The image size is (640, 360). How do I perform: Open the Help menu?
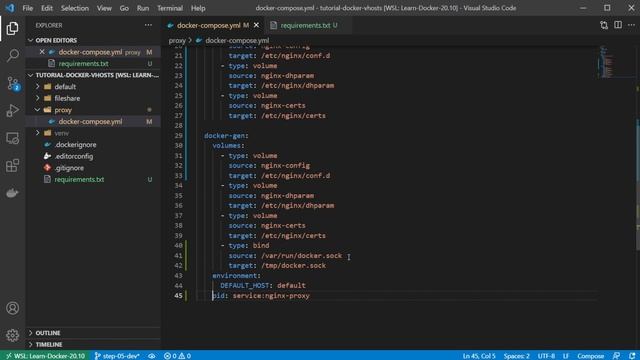click(x=198, y=8)
